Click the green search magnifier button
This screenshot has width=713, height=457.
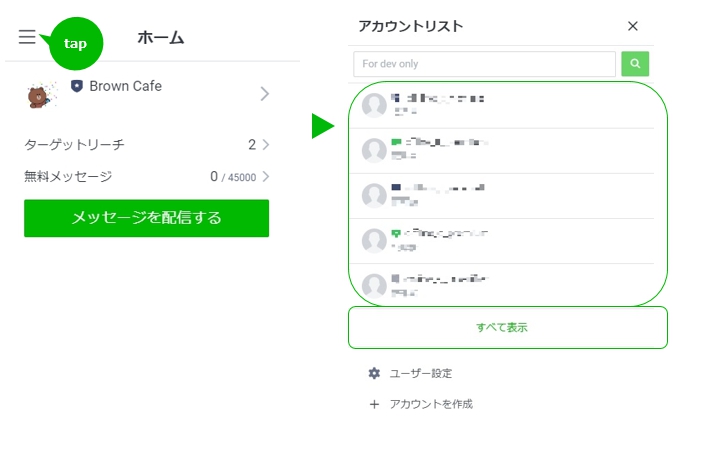[635, 64]
